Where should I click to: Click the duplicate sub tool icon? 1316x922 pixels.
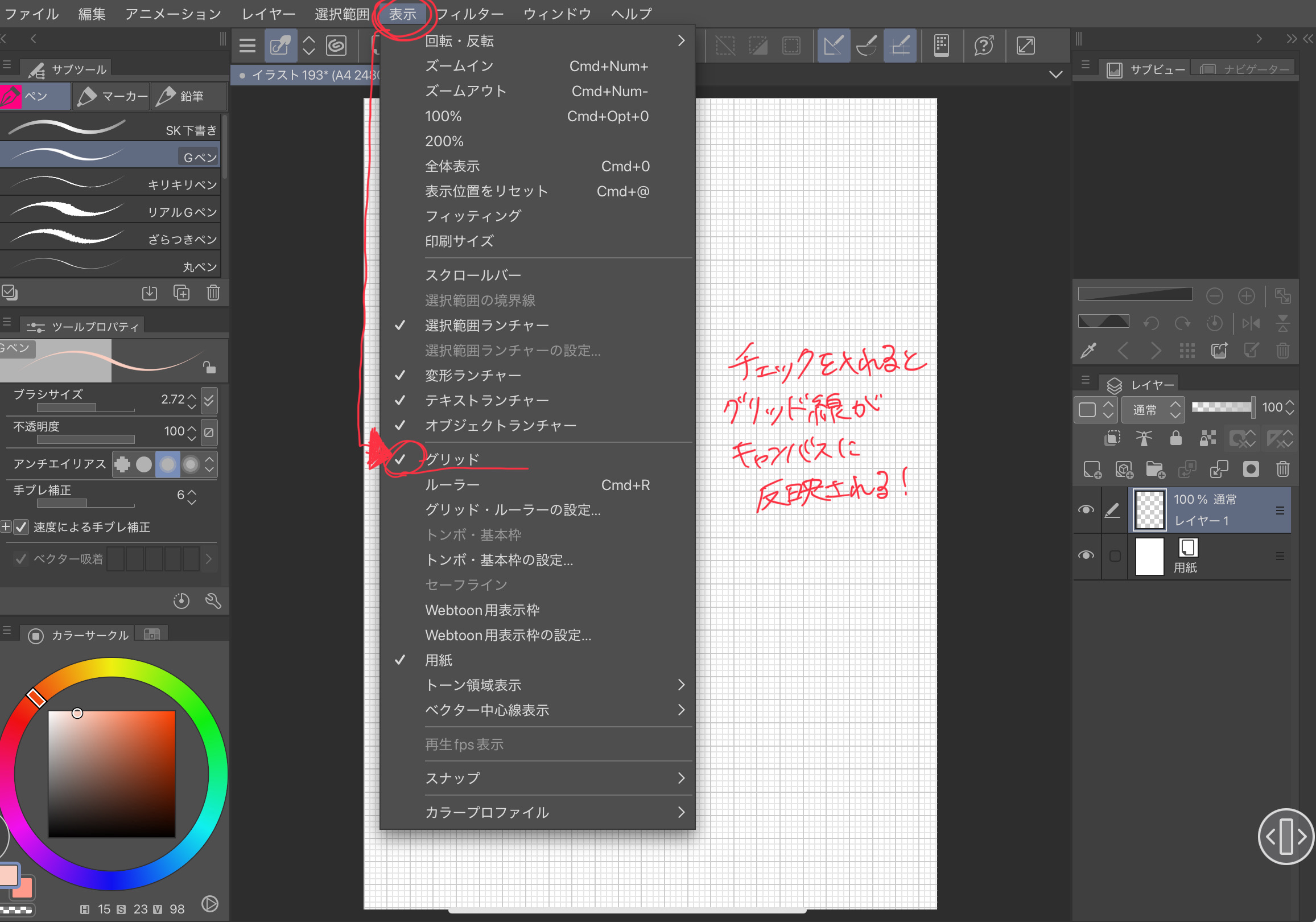pyautogui.click(x=181, y=293)
